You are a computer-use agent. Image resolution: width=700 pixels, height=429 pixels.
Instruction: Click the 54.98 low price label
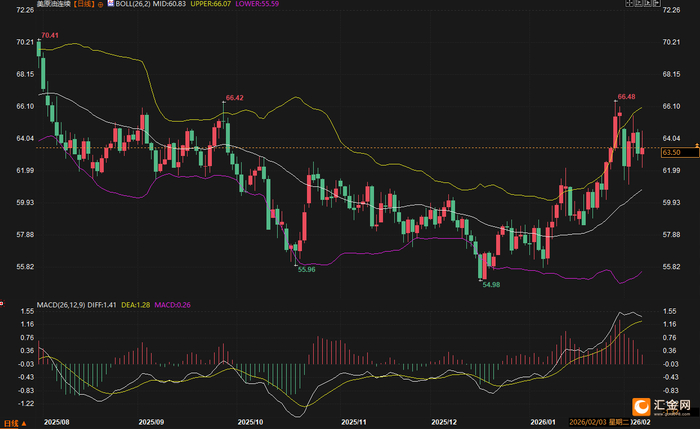point(491,285)
